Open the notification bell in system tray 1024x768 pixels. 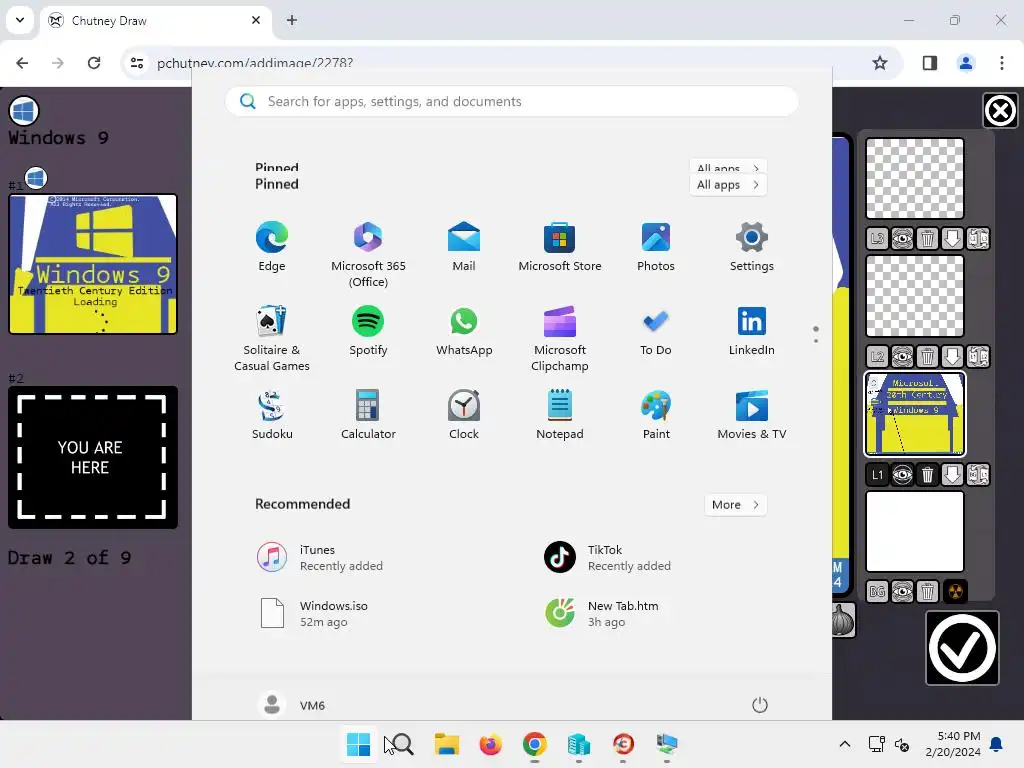click(997, 744)
